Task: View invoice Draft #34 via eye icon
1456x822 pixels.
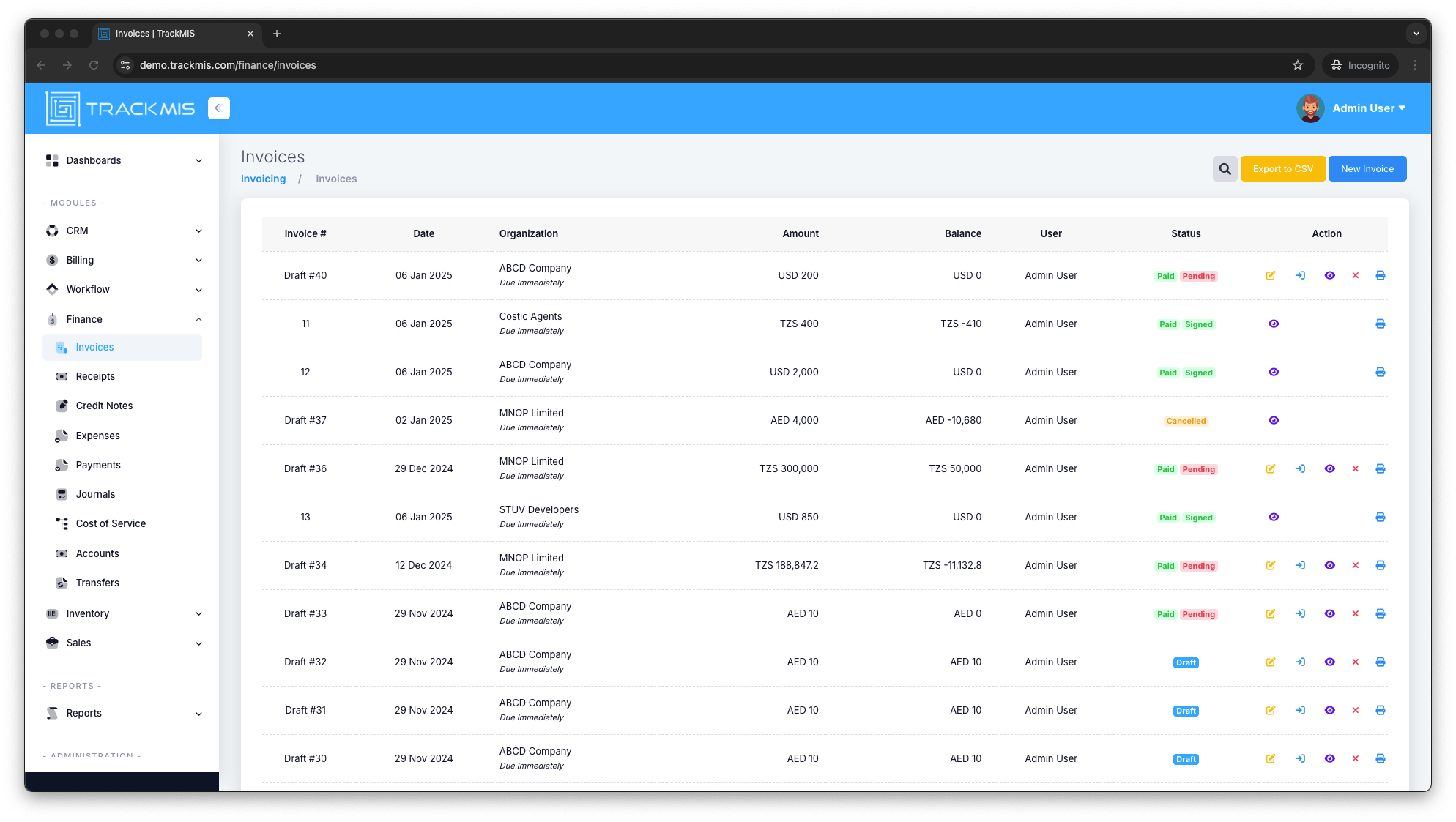Action: [x=1329, y=565]
